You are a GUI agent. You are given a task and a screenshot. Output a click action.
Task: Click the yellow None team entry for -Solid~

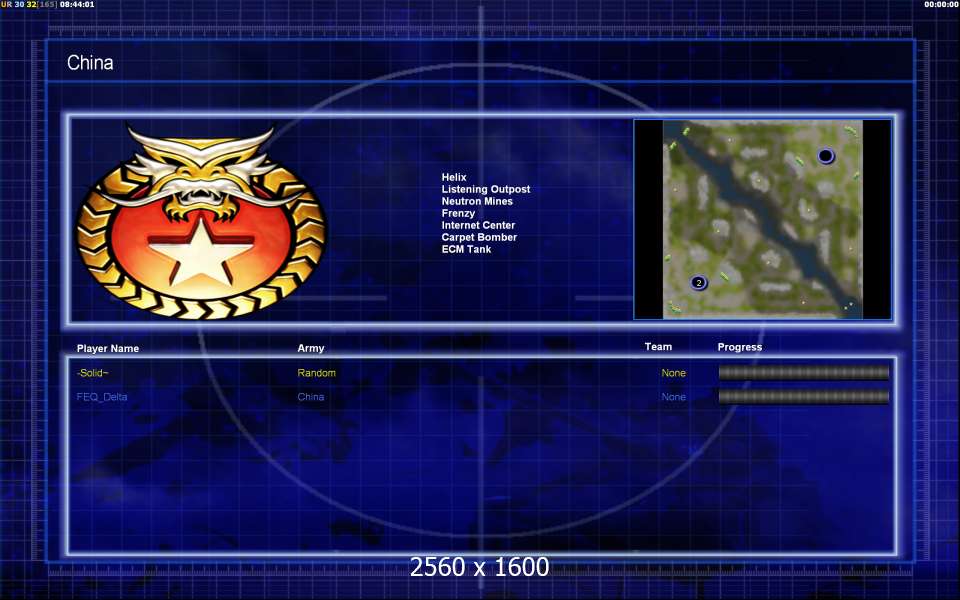pos(673,373)
